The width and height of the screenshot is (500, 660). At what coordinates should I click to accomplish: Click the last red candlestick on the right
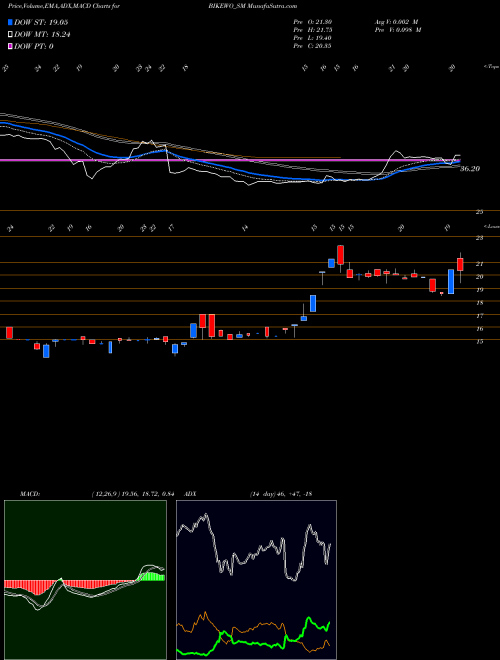point(460,264)
